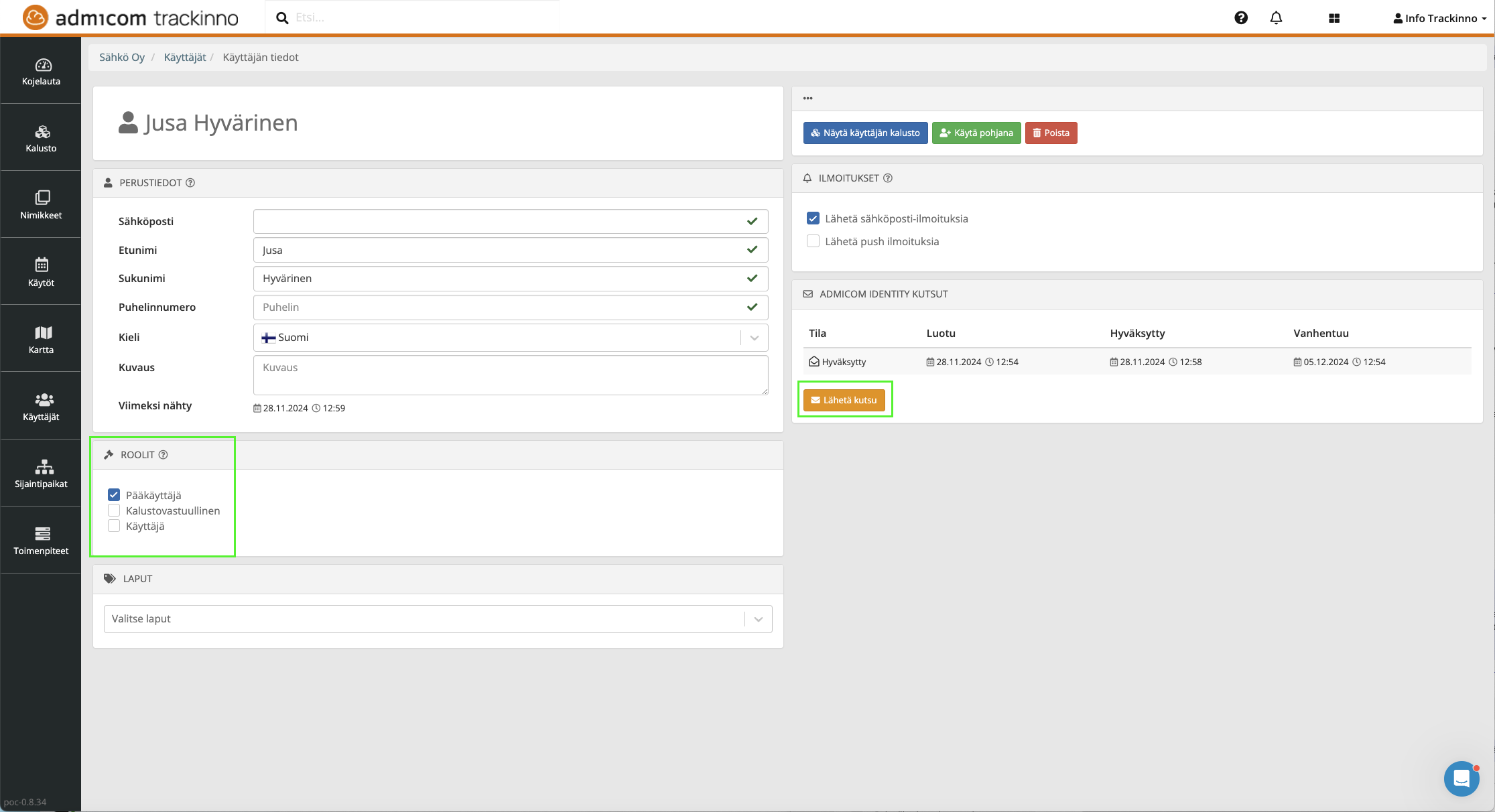Viewport: 1495px width, 812px height.
Task: Open Käytöt in sidebar
Action: (41, 273)
